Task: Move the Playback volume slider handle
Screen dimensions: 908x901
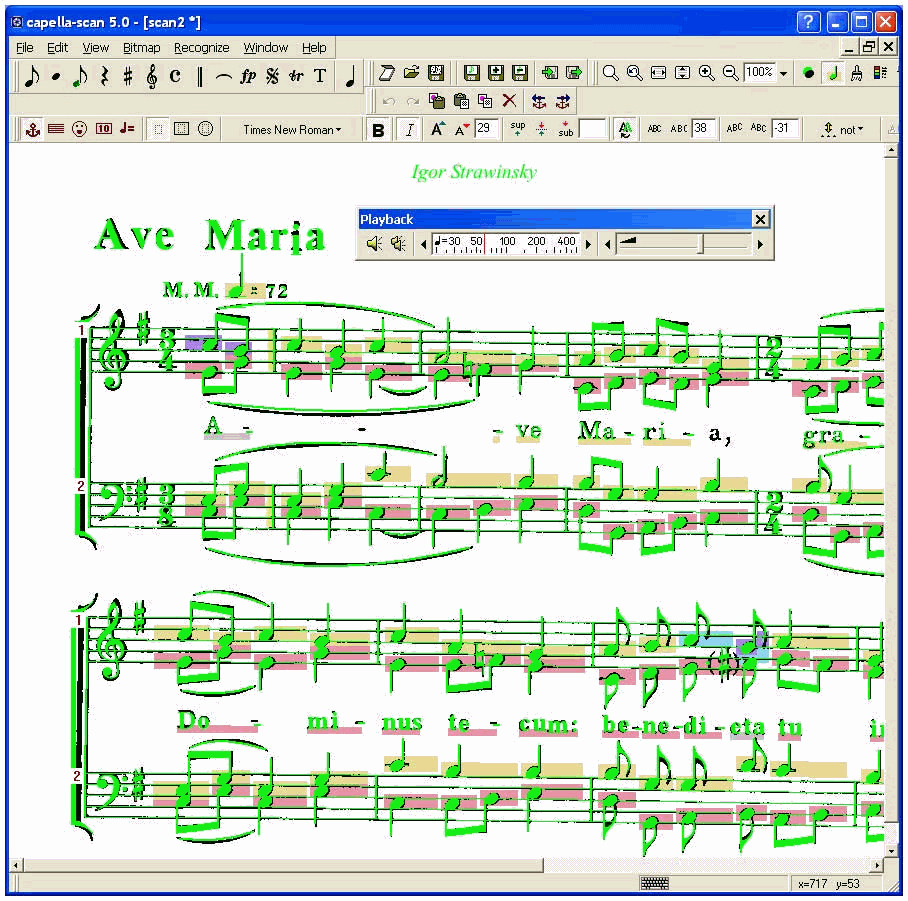Action: pyautogui.click(x=700, y=244)
